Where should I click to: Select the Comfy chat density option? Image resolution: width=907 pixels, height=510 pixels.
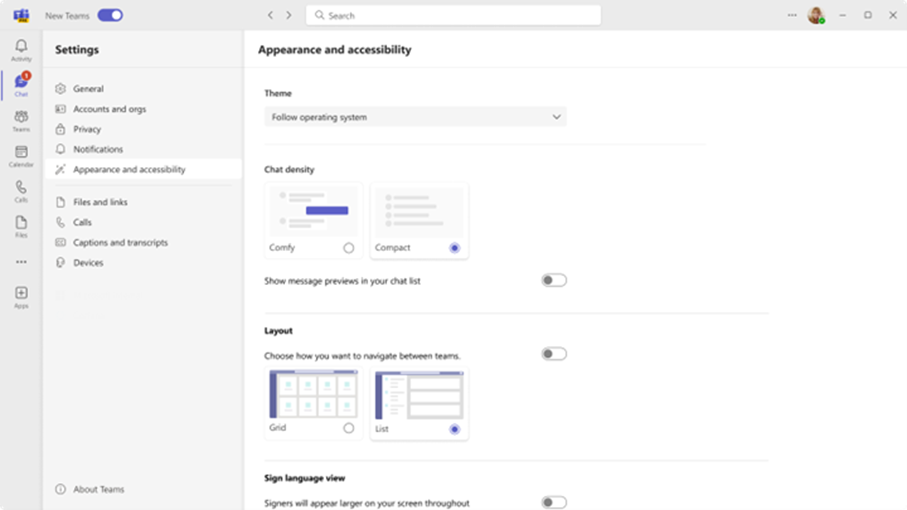point(348,247)
